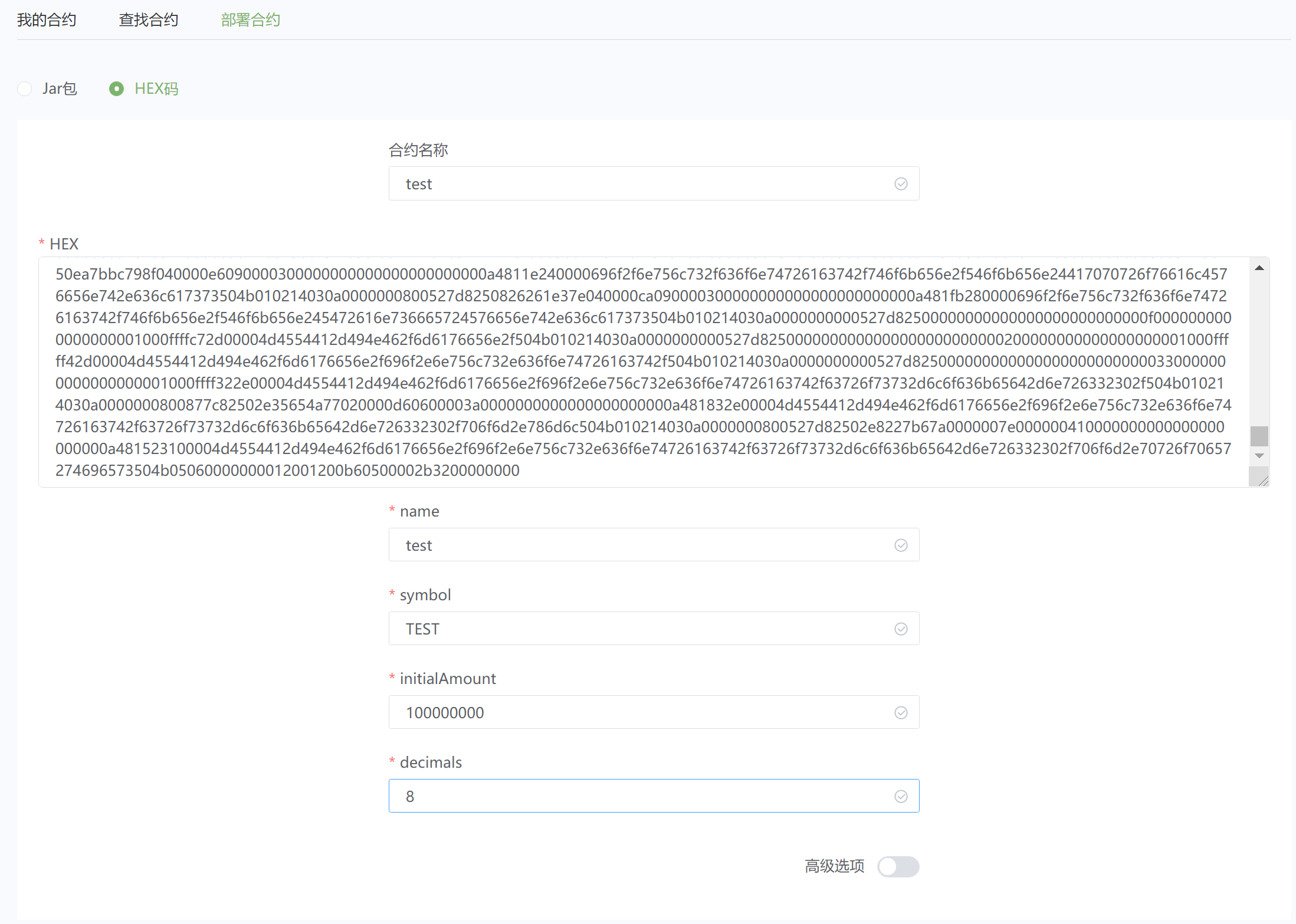Viewport: 1296px width, 924px height.
Task: Click HEX textarea scroll down arrow
Action: [1259, 456]
